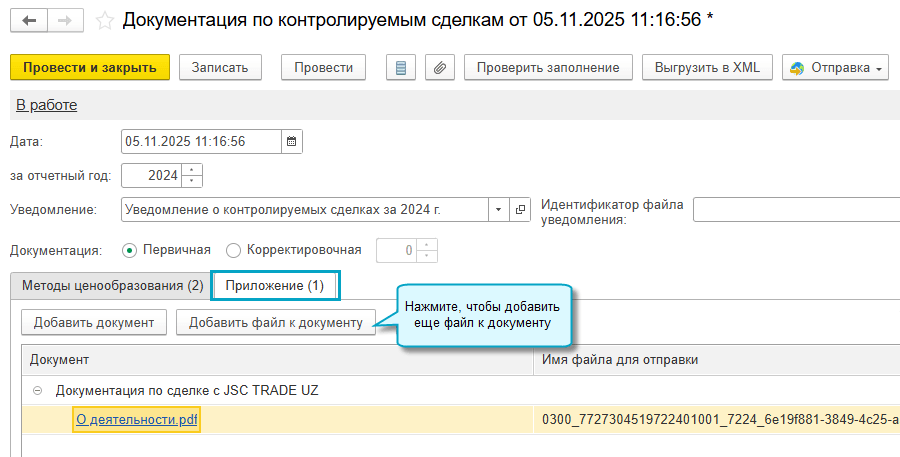Open the linked Уведомление form icon

click(x=520, y=210)
